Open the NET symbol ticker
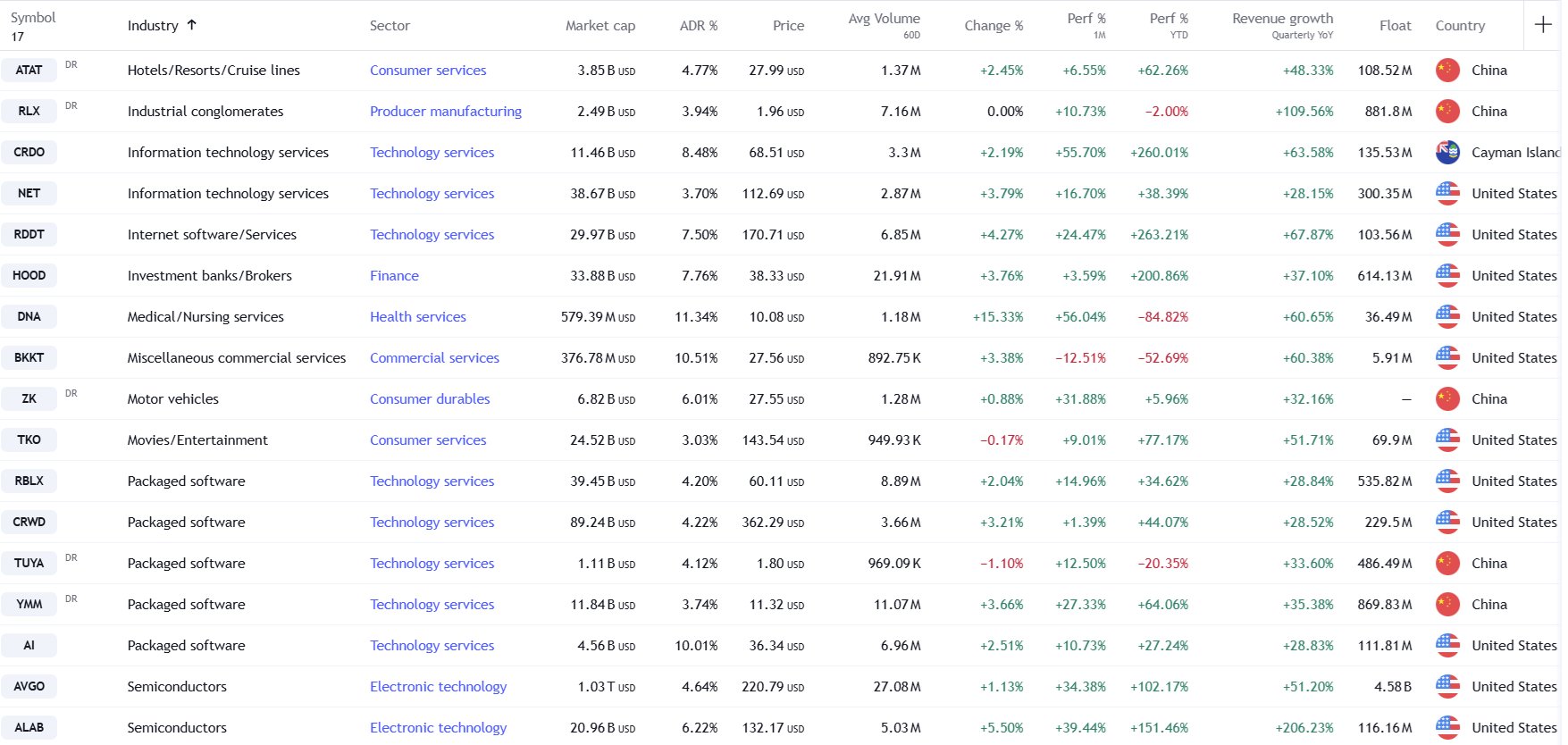The width and height of the screenshot is (1568, 745). [29, 194]
